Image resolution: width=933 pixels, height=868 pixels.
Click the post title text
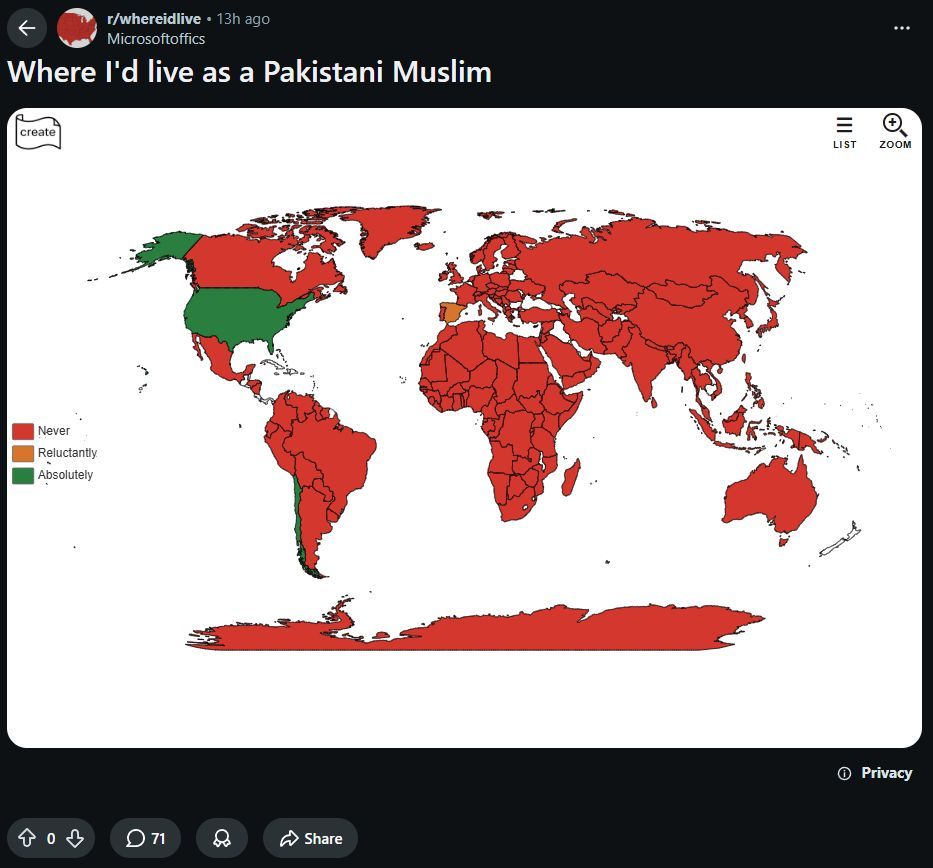249,72
